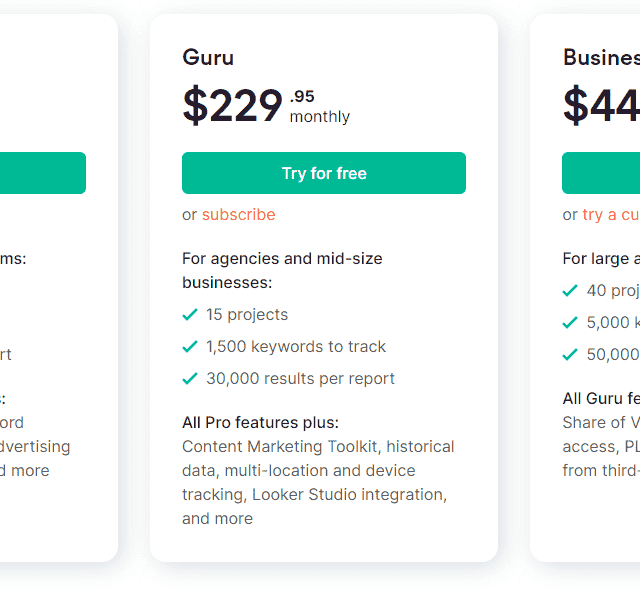
Task: Click the Business checkmark next to '5,000 k...'
Action: click(x=570, y=322)
